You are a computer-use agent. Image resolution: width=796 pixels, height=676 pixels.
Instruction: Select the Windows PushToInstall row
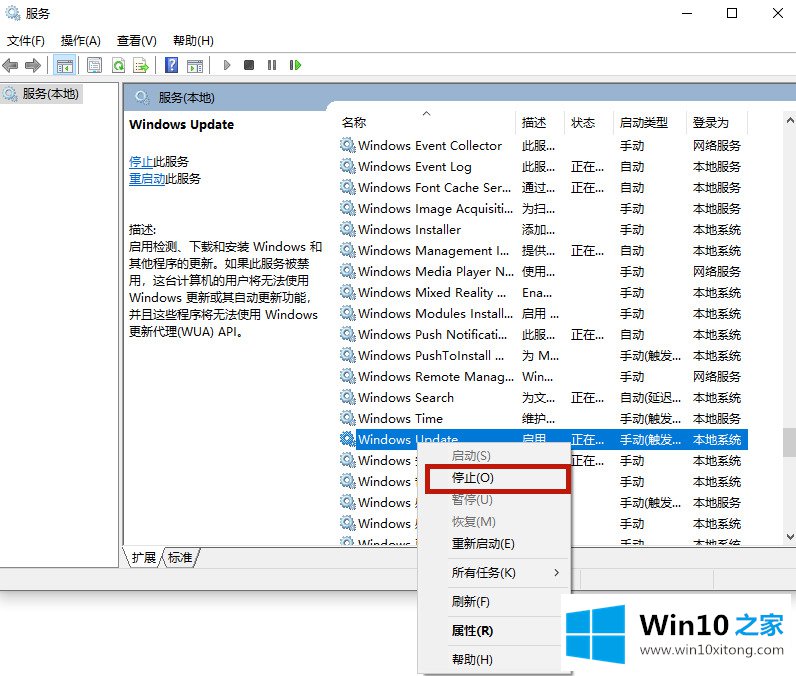[x=542, y=355]
